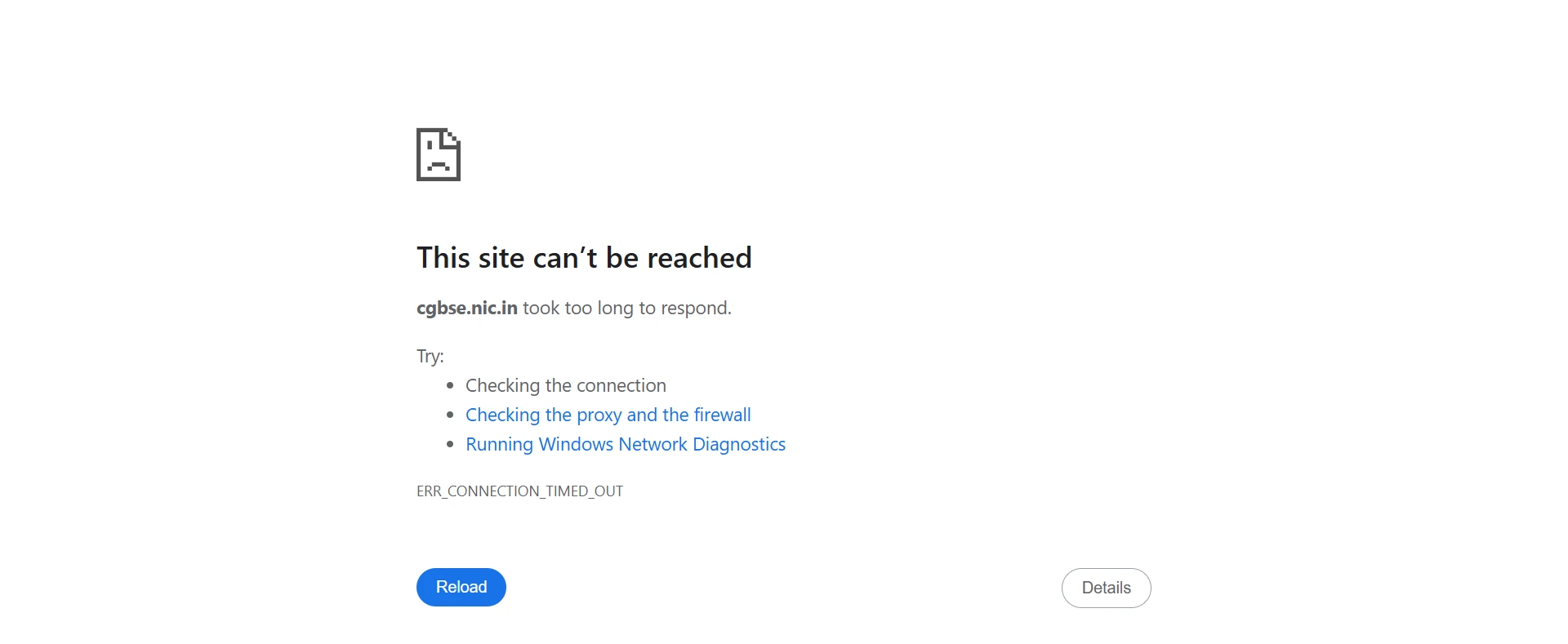Launch Running Windows Network Diagnostics link

click(626, 444)
